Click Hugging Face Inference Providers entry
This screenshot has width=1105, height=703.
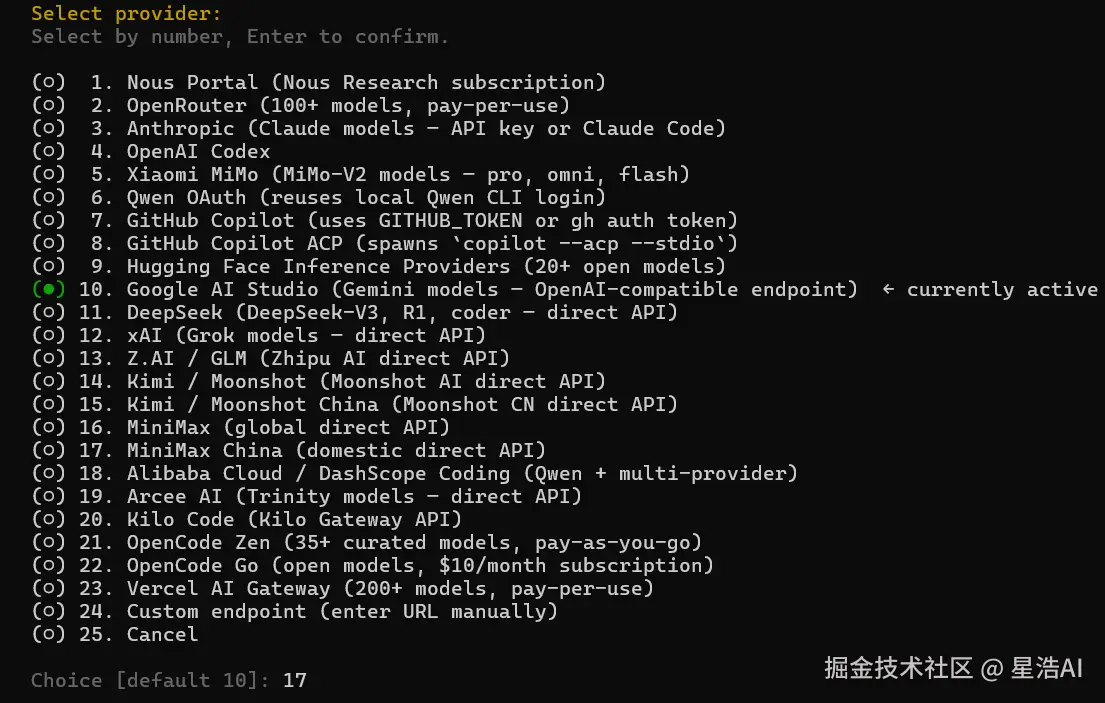(x=426, y=266)
